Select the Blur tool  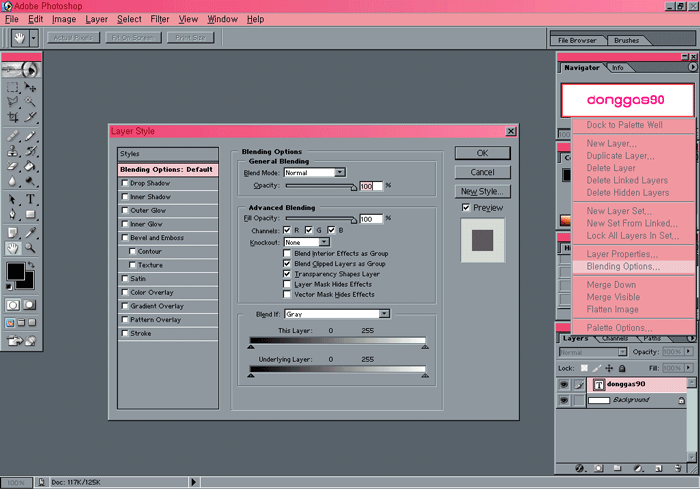pos(12,181)
